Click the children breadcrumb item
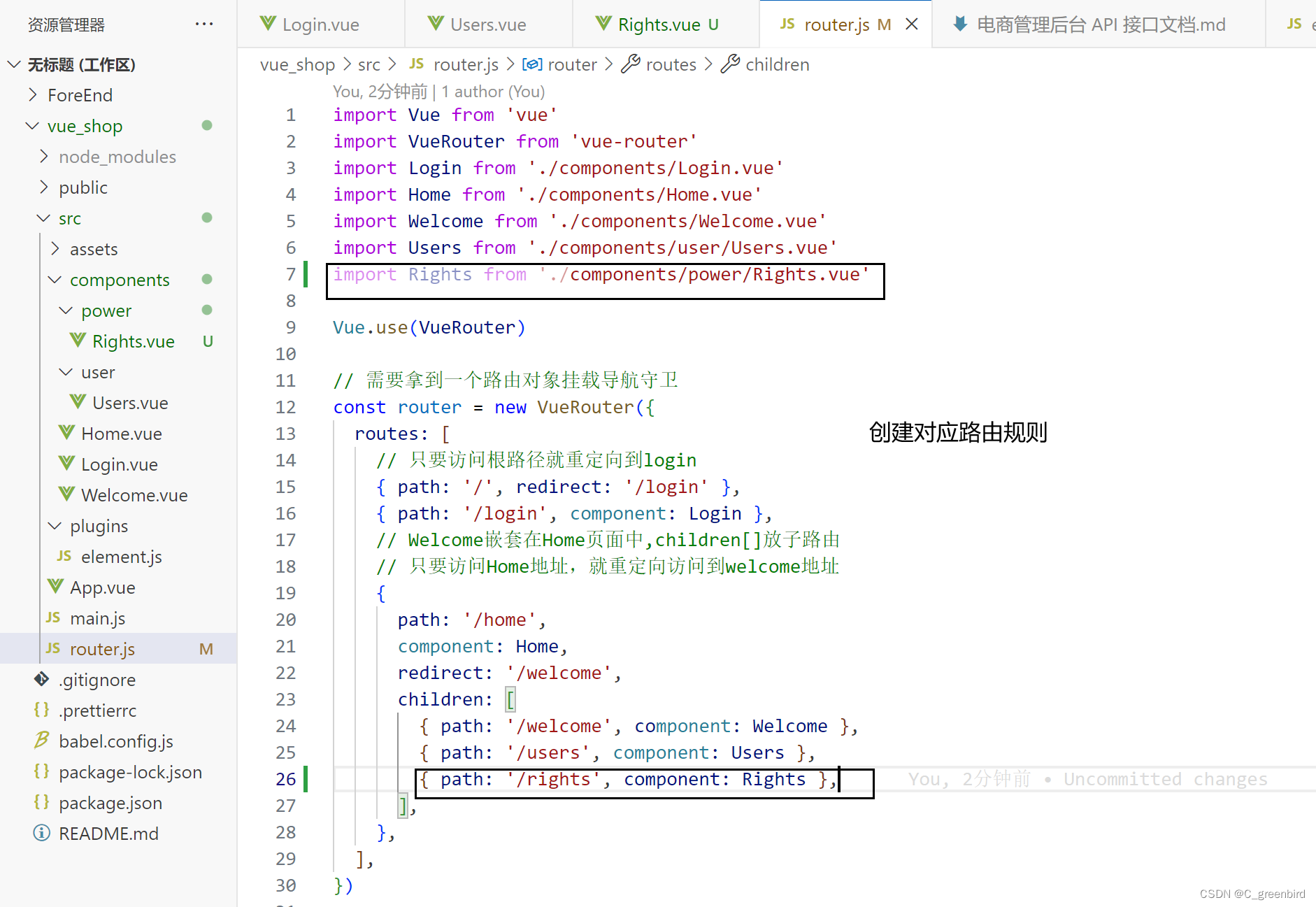 778,65
